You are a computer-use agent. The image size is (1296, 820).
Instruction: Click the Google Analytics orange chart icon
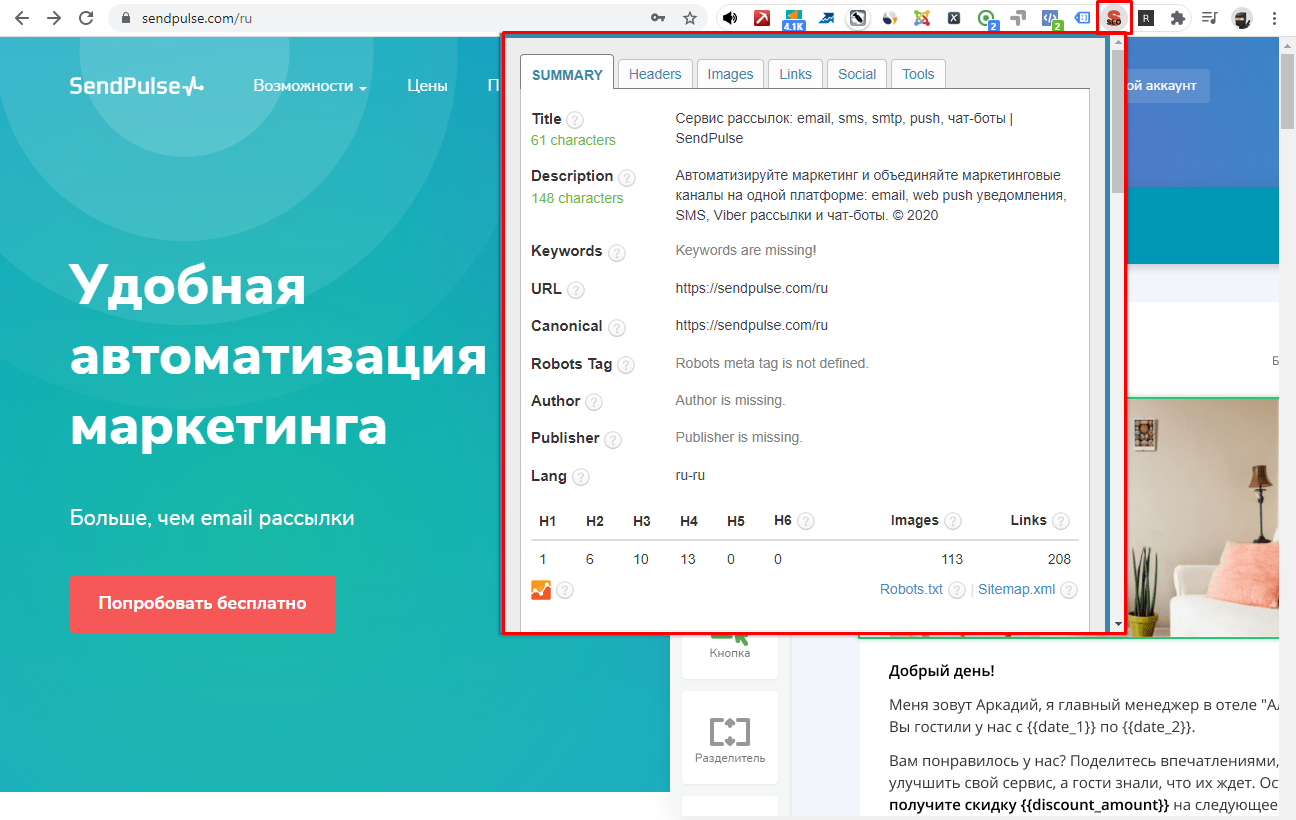541,590
